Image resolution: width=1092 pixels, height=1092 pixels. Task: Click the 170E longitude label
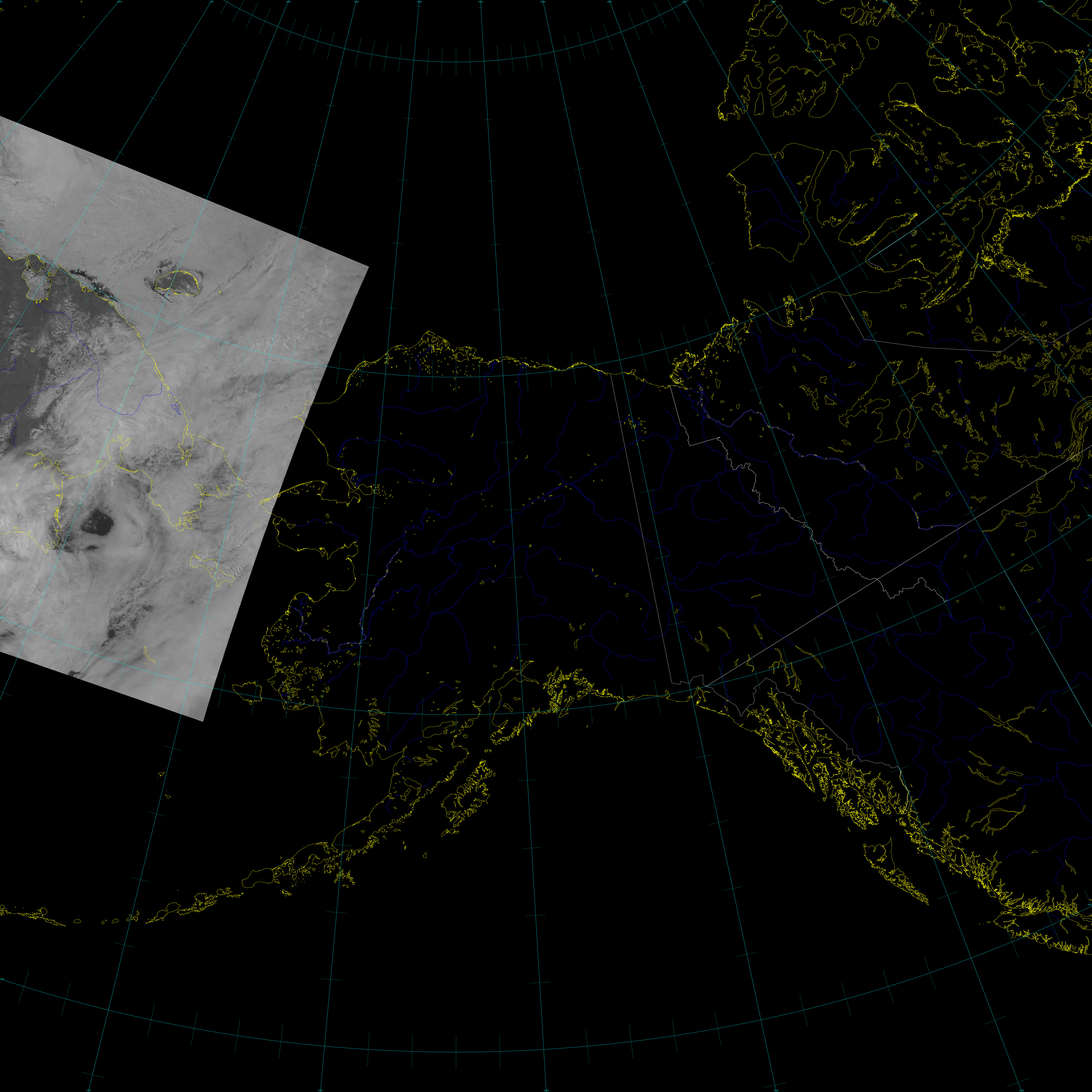coord(211,2)
